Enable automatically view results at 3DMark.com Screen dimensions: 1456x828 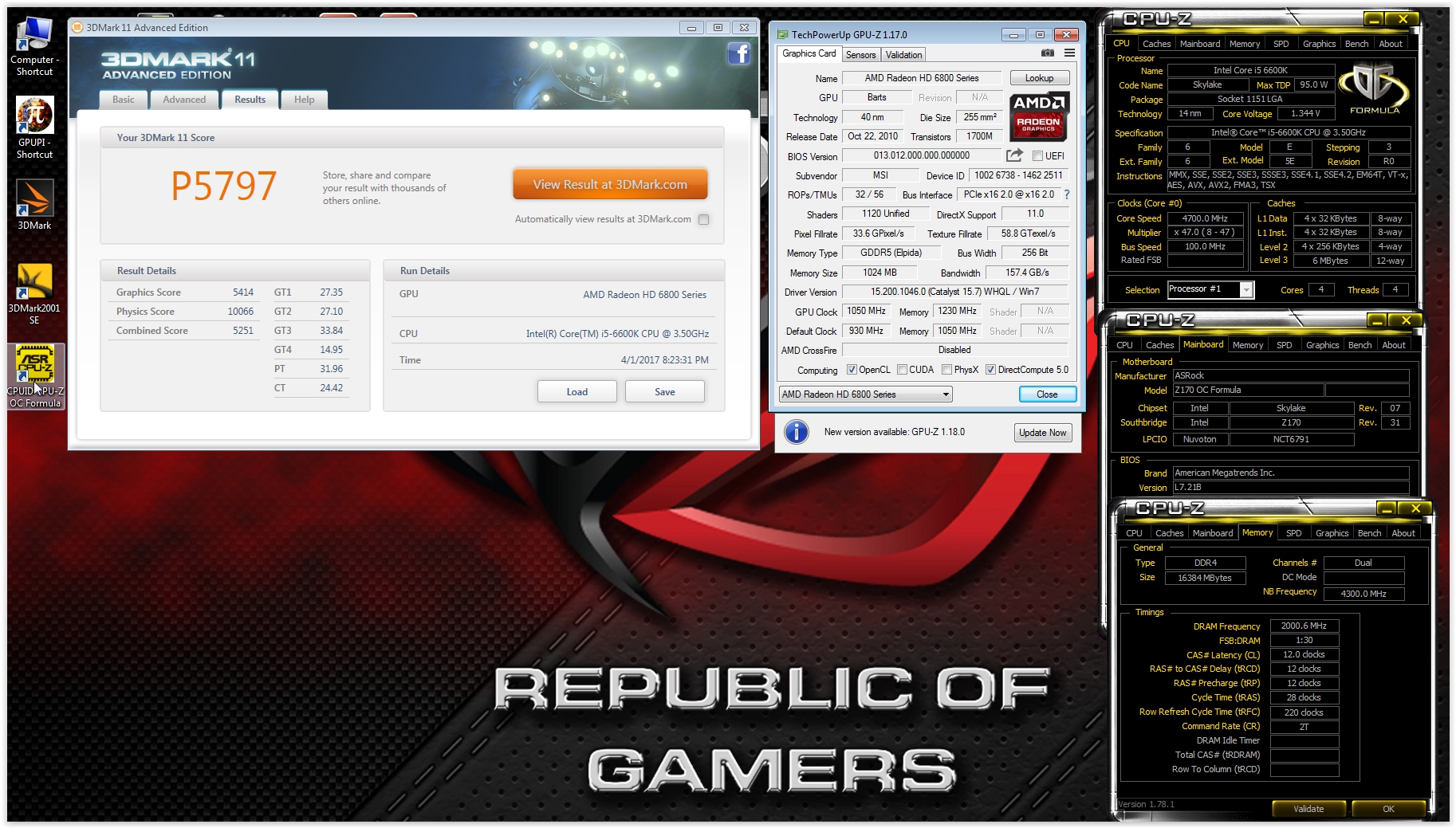point(703,219)
